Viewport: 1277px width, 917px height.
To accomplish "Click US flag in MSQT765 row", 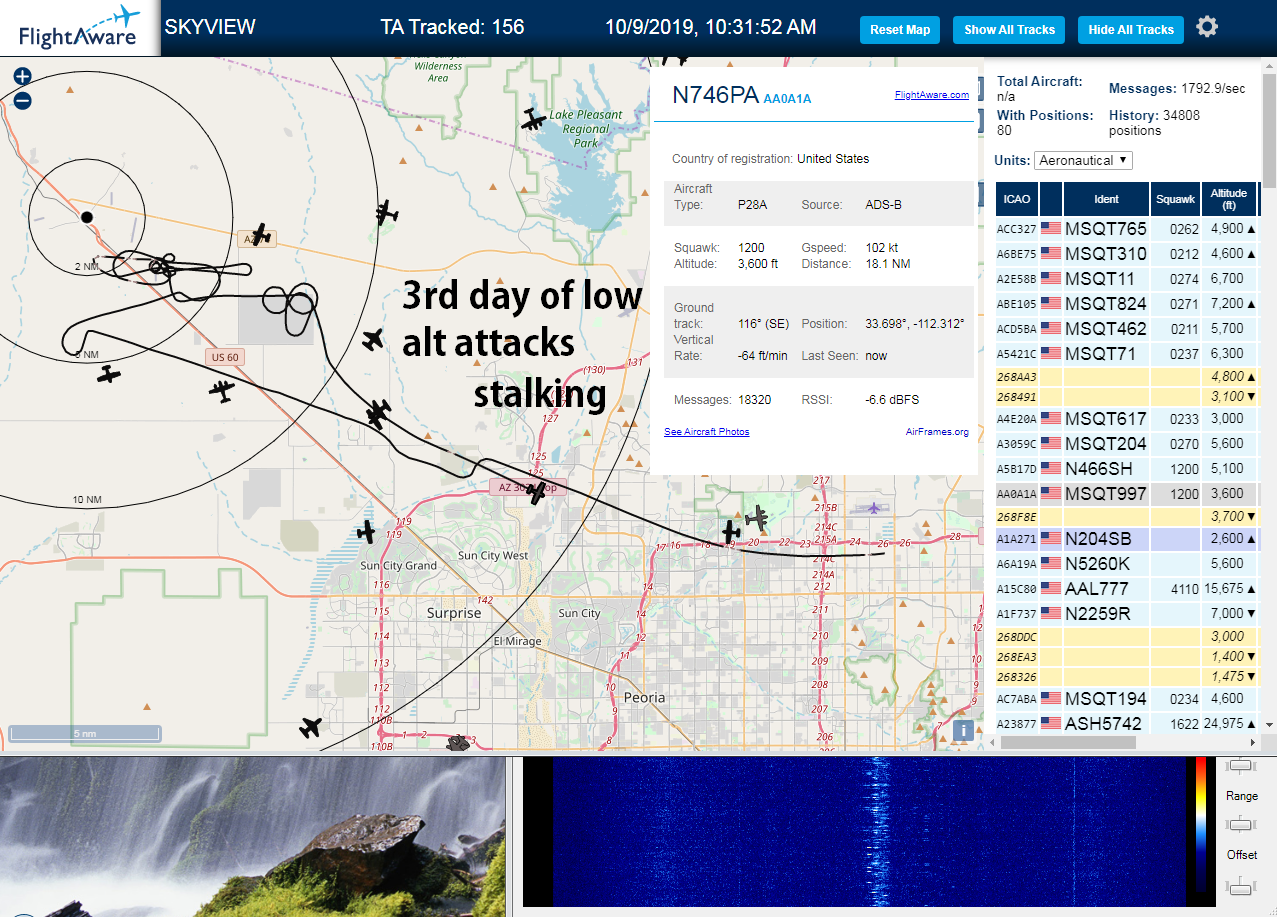I will [1051, 228].
